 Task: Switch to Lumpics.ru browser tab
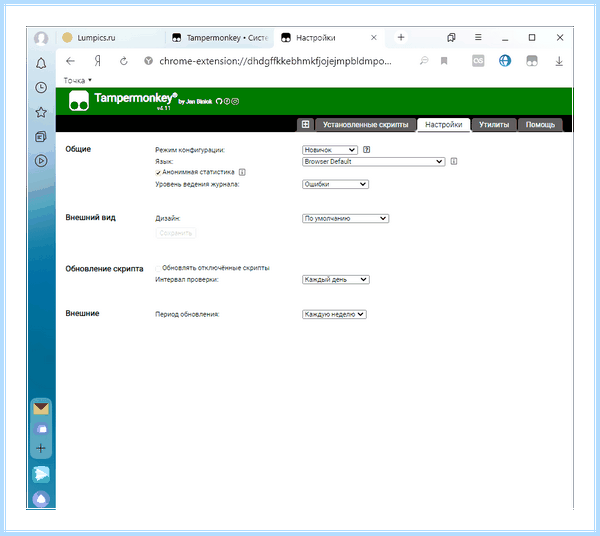111,37
